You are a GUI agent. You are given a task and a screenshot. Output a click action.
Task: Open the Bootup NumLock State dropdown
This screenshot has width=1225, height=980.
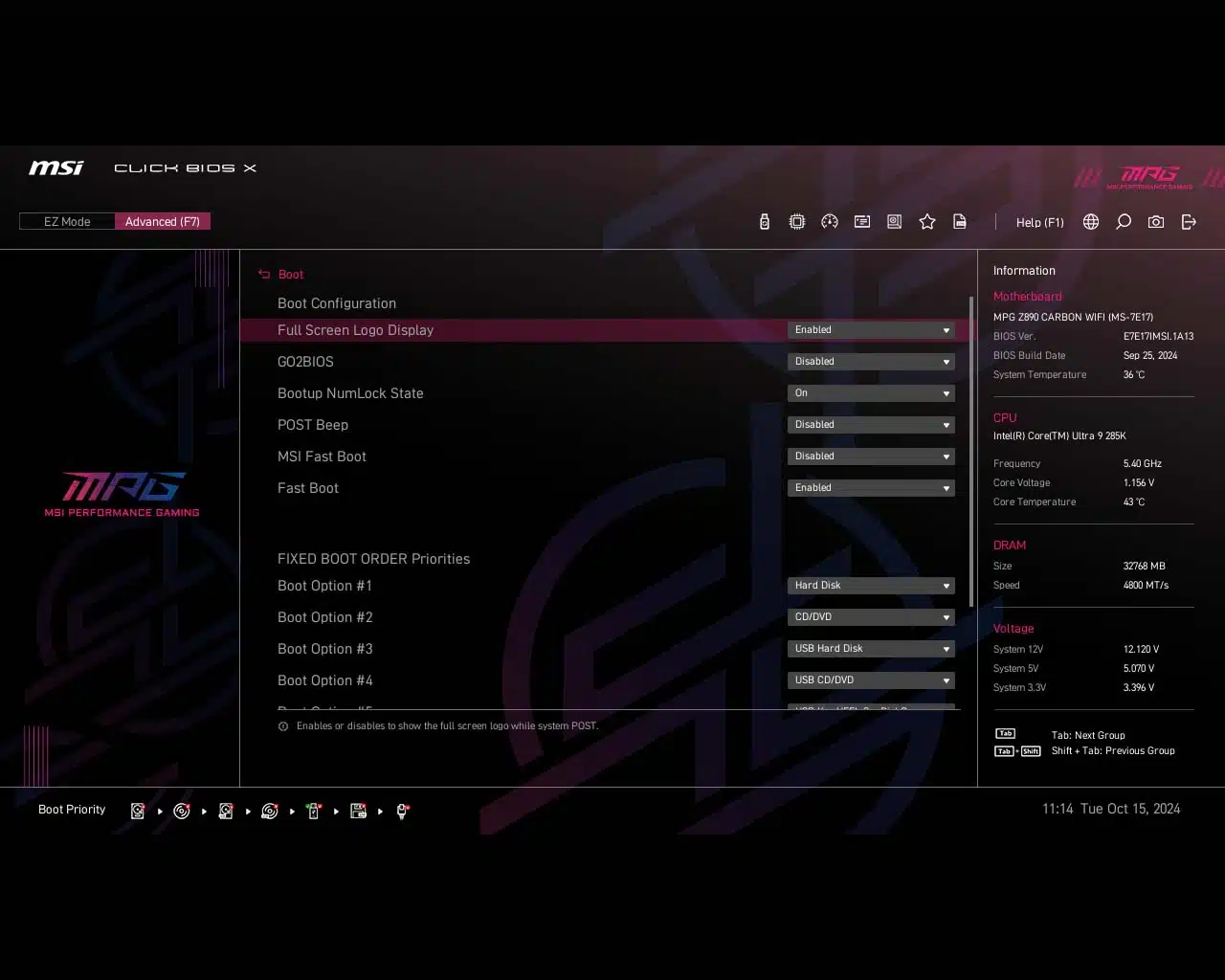click(871, 393)
